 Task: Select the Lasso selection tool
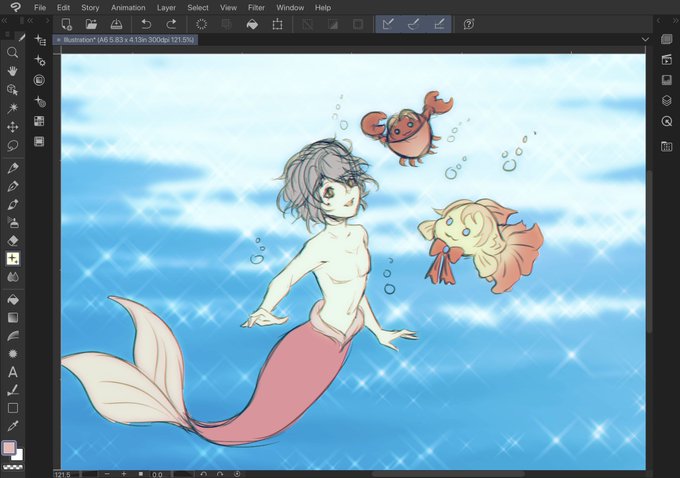(x=13, y=145)
